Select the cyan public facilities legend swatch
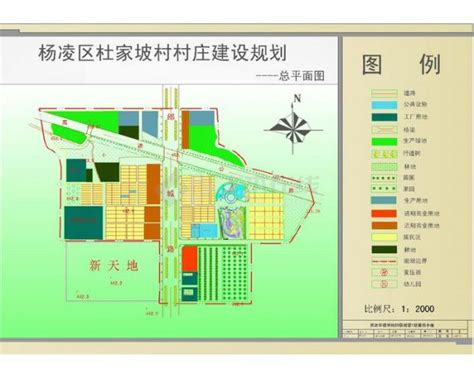 point(384,105)
